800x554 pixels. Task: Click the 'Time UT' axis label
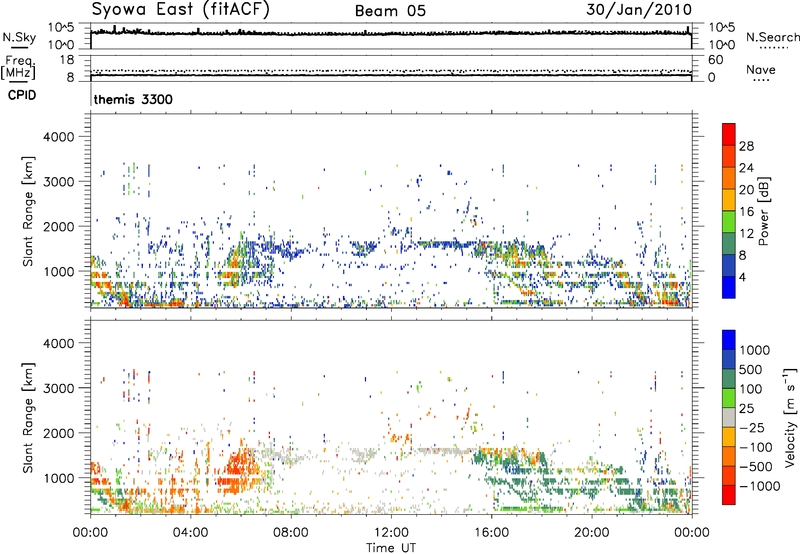391,548
